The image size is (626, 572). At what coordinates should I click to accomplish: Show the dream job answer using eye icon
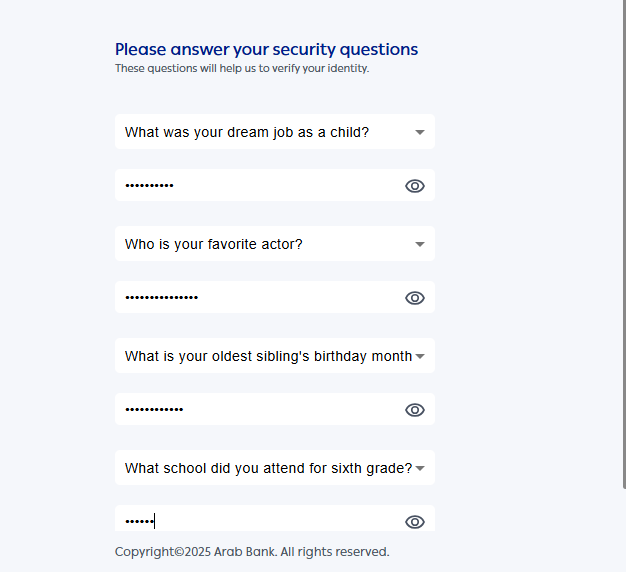pos(415,186)
